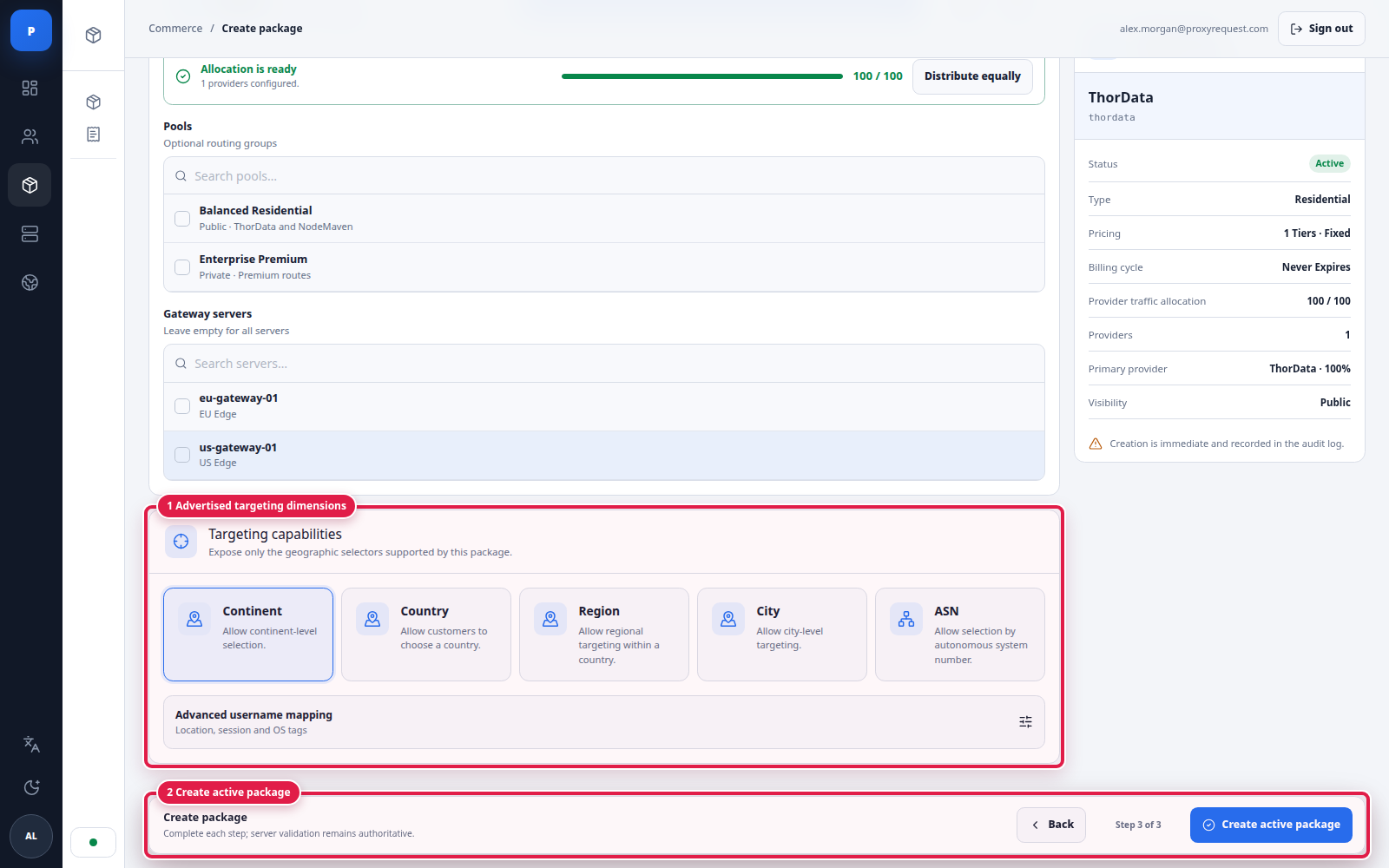
Task: Click the Active status badge
Action: [x=1329, y=164]
